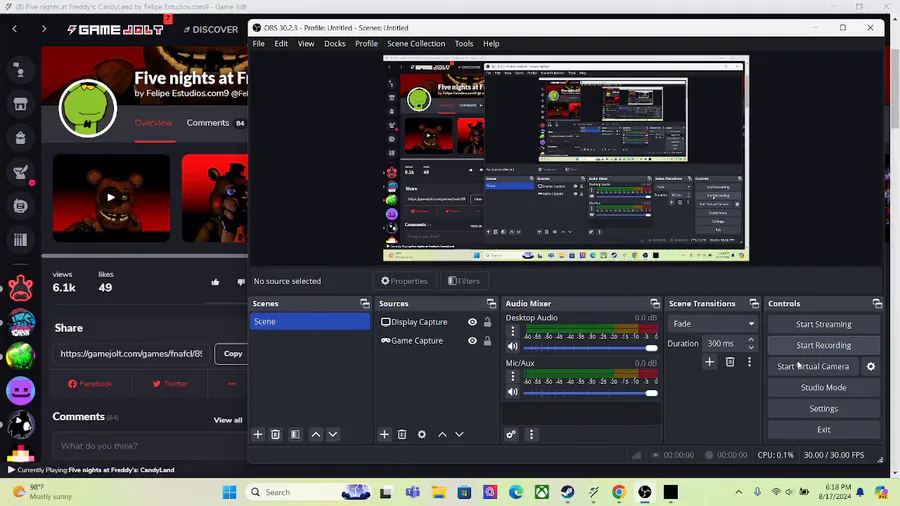The image size is (900, 506).
Task: Open Steam from the taskbar
Action: coord(568,492)
